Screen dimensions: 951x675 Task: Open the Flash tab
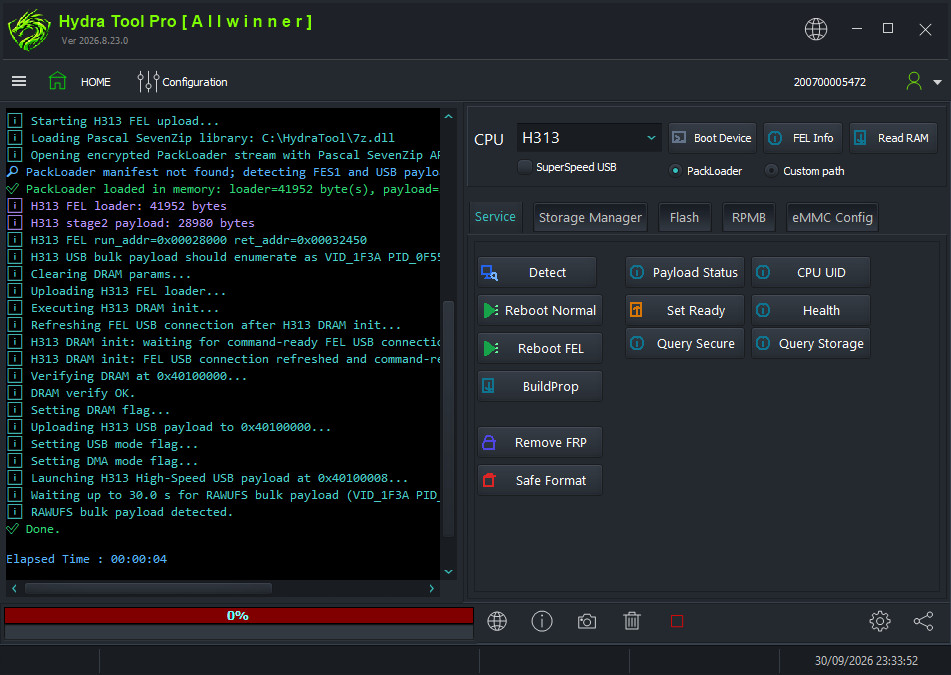[x=684, y=218]
